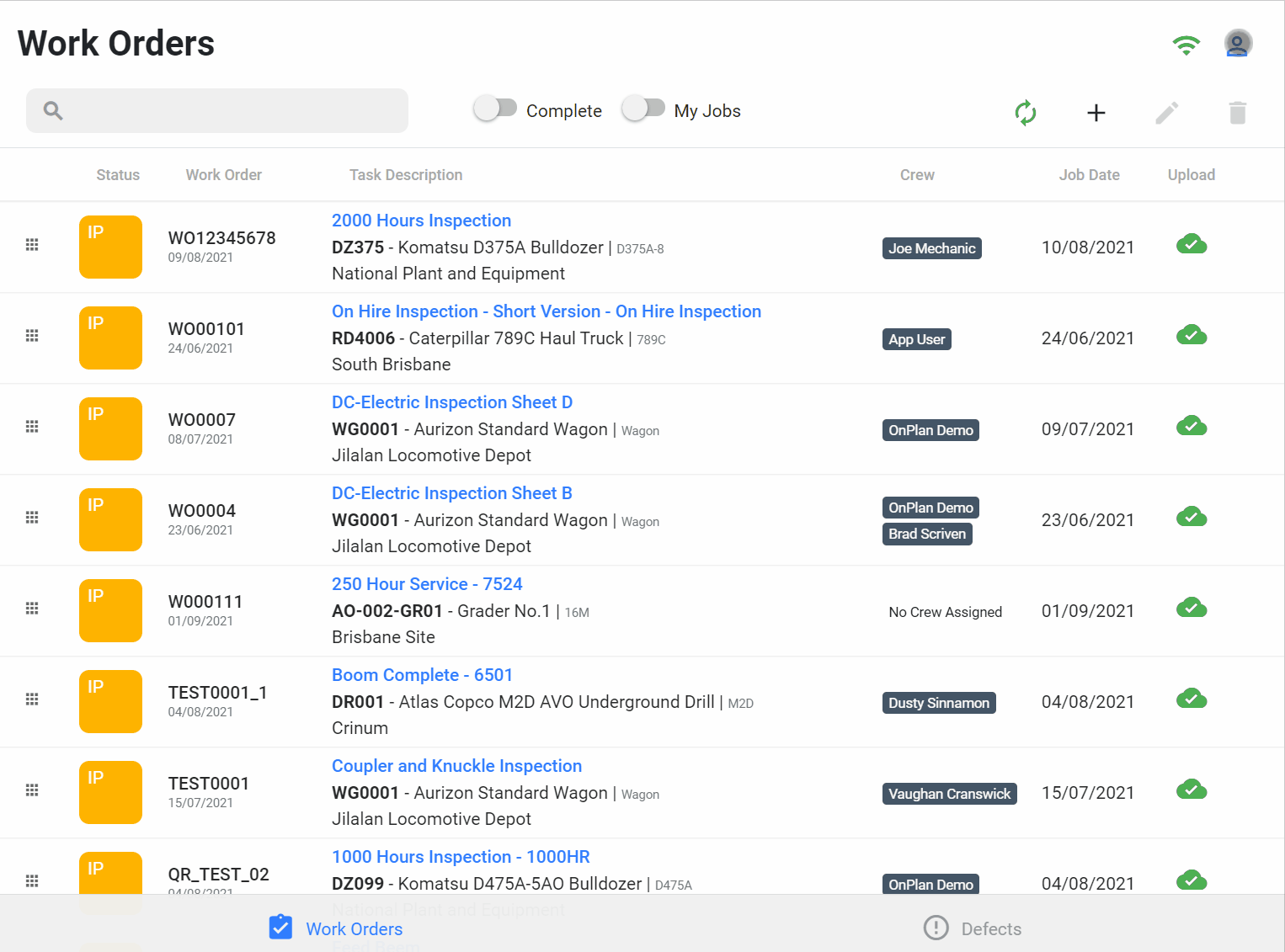Open the 2000 Hours Inspection link
This screenshot has width=1285, height=952.
click(421, 221)
